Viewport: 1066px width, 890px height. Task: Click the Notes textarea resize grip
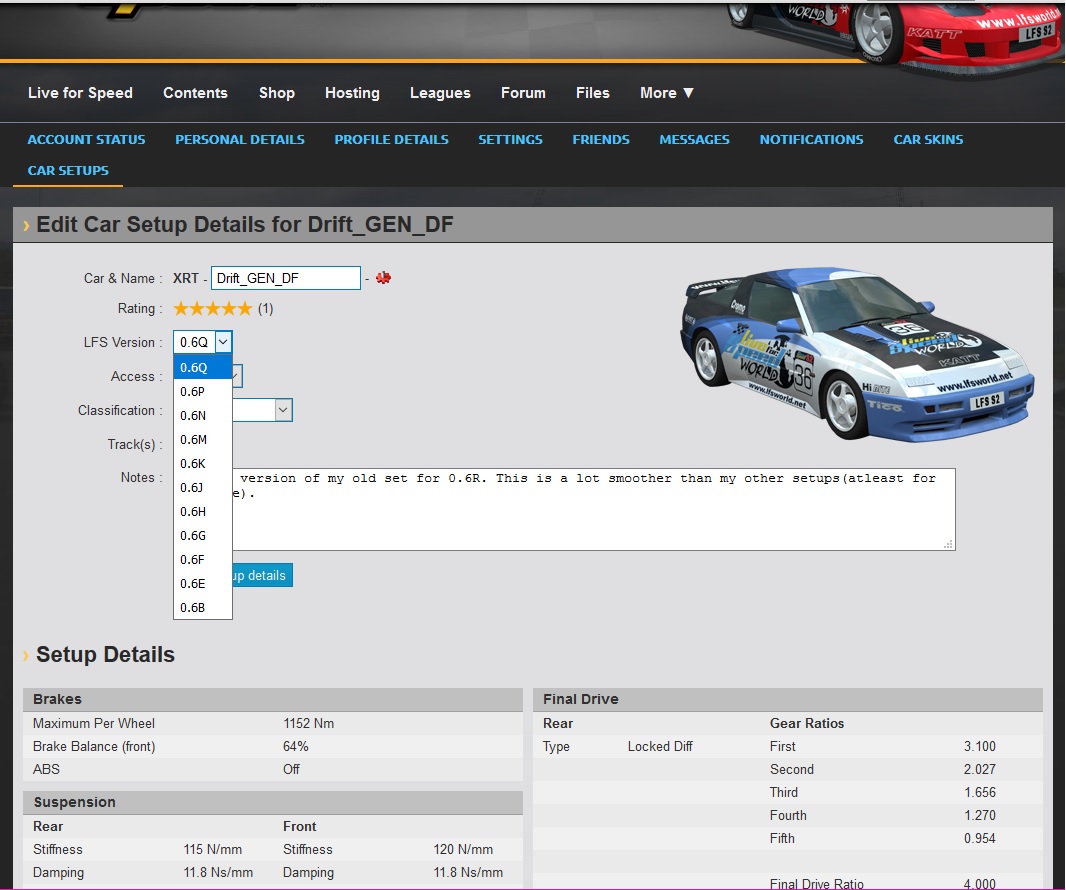pyautogui.click(x=948, y=544)
